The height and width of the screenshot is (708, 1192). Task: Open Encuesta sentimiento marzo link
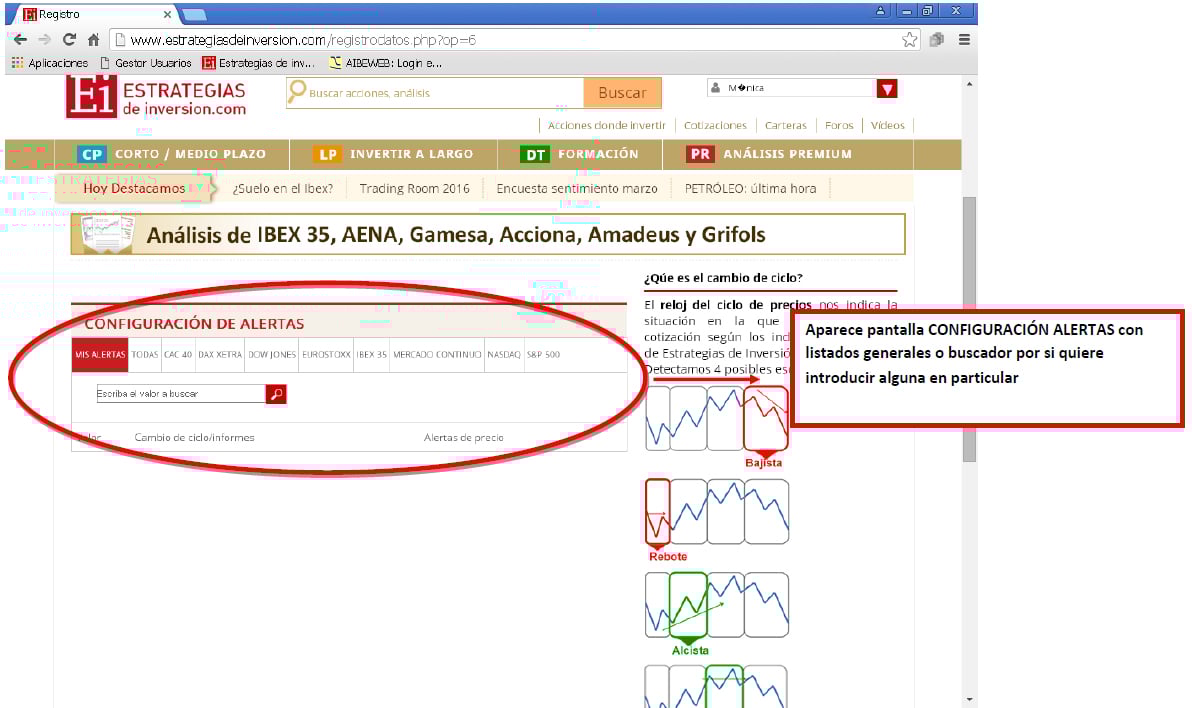point(577,189)
